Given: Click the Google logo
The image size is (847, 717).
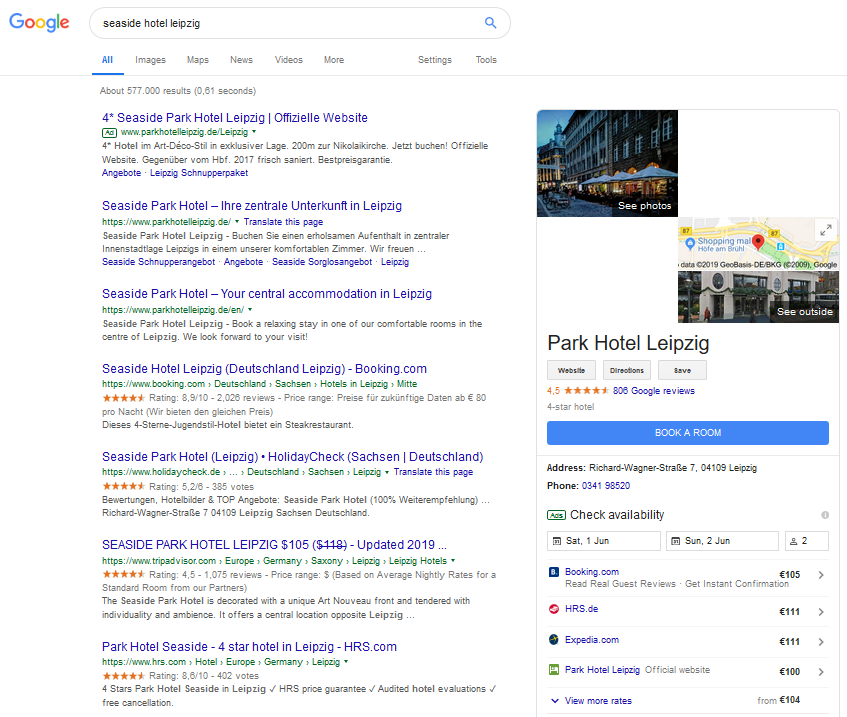Looking at the screenshot, I should pyautogui.click(x=40, y=23).
